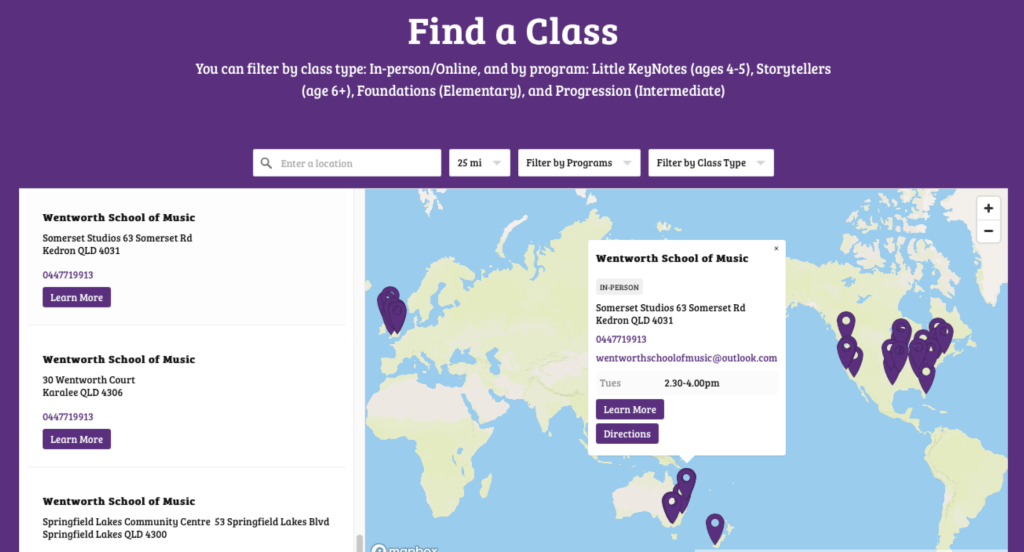The width and height of the screenshot is (1024, 552).
Task: Expand the Filter by Programs dropdown
Action: pos(579,163)
